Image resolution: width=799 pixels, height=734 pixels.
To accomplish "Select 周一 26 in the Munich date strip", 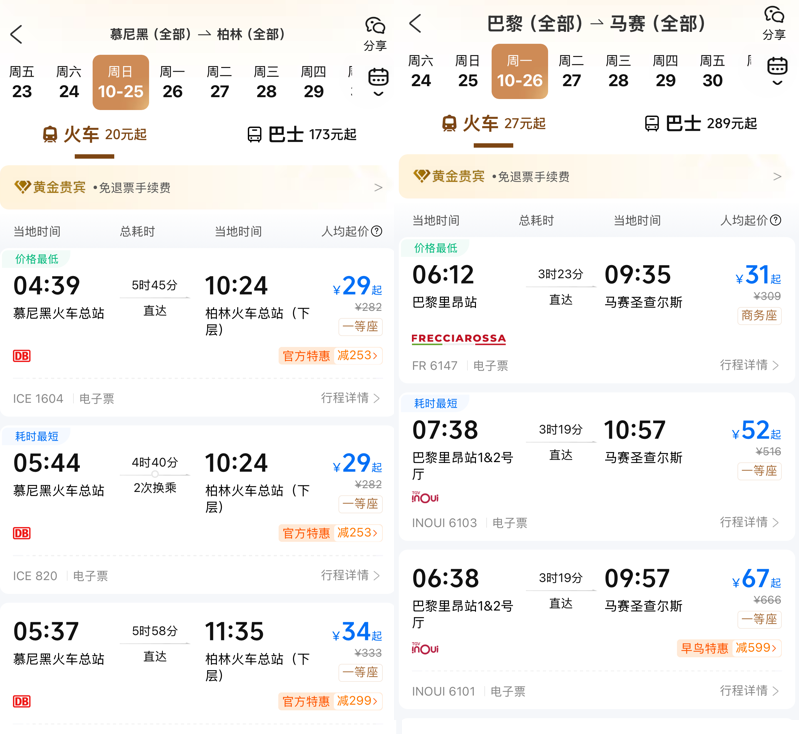I will coord(173,82).
